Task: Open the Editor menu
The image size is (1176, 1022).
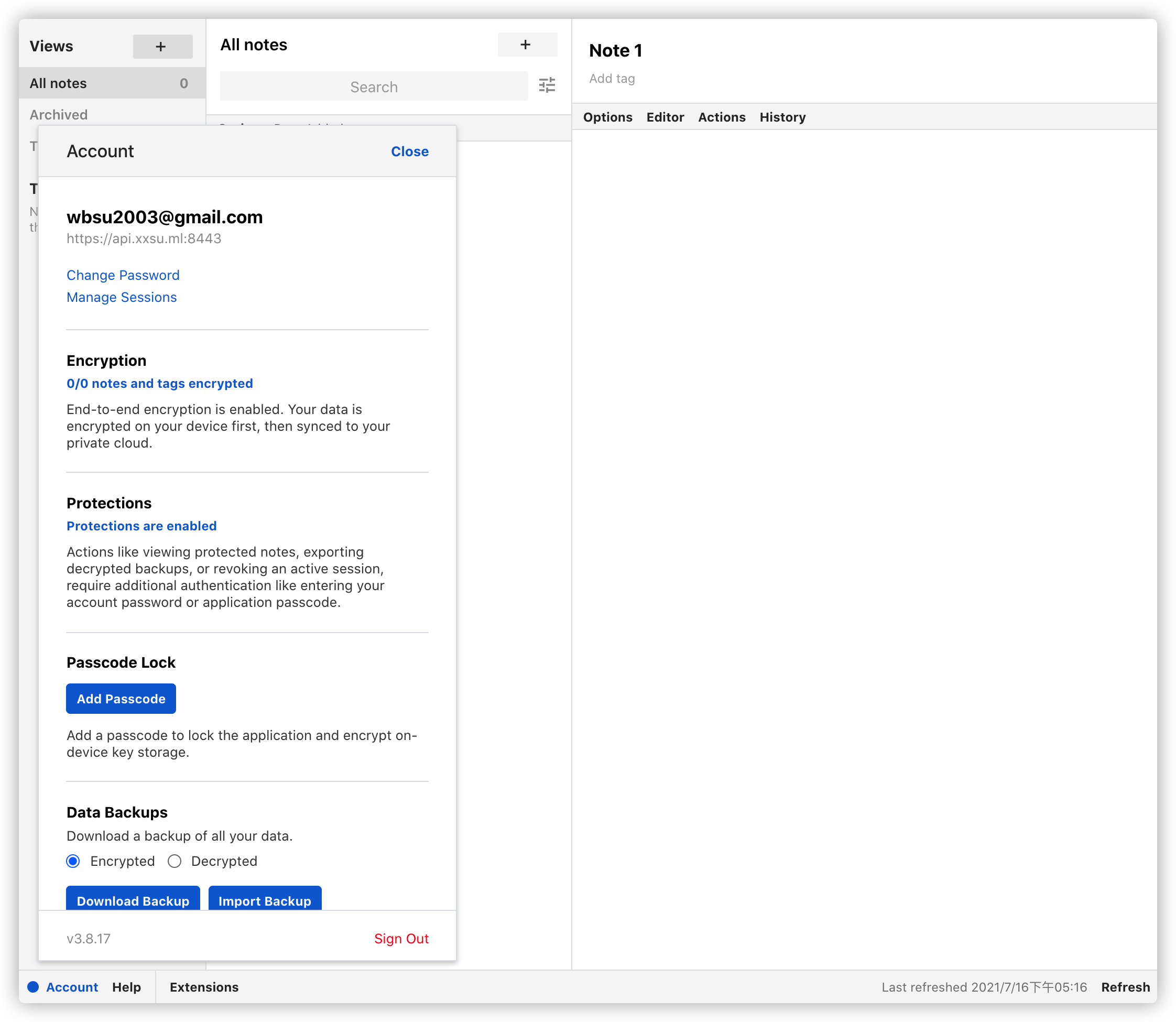Action: coord(665,117)
